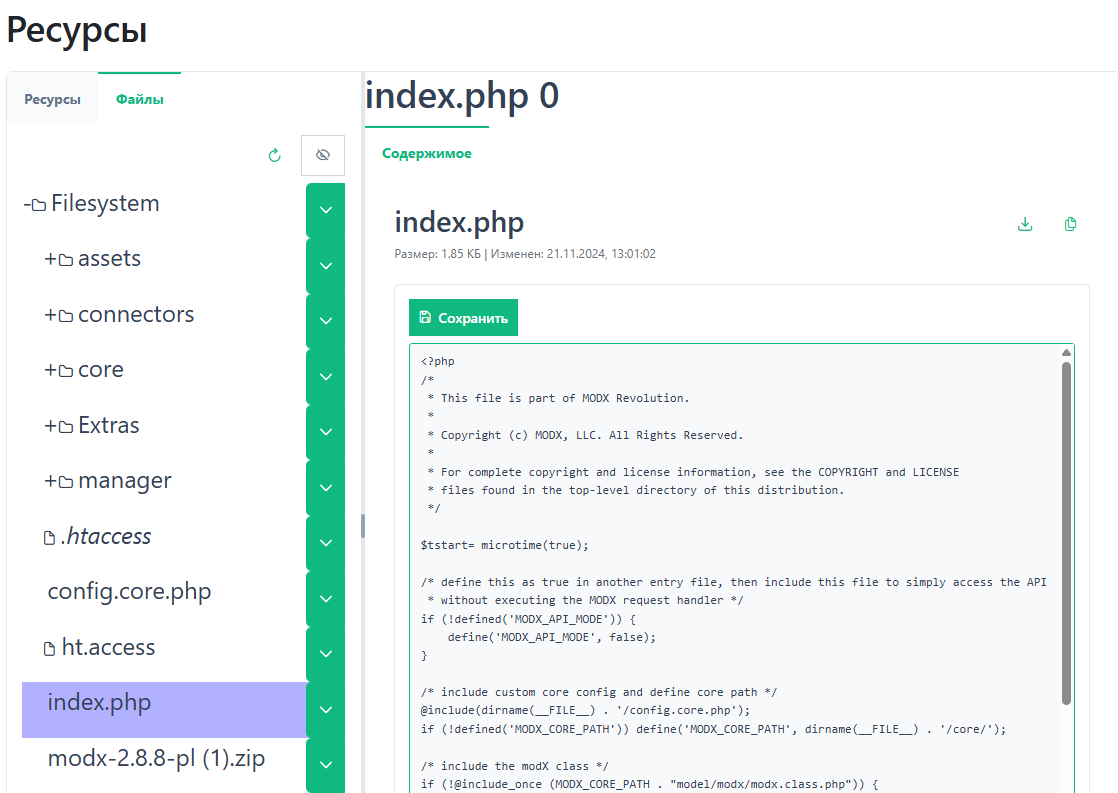Click the refresh file tree icon
The image size is (1118, 793).
(x=275, y=156)
